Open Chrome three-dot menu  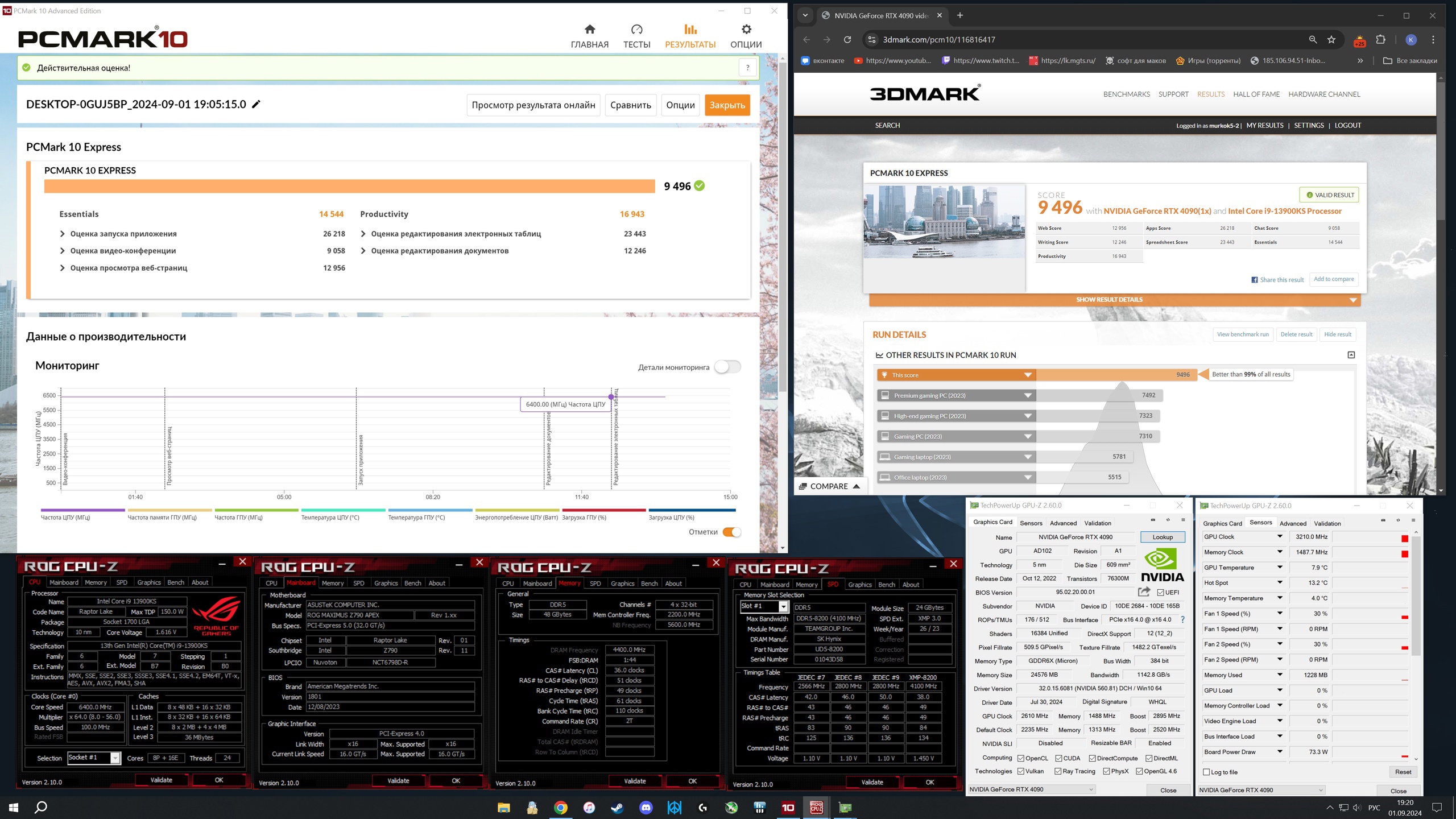(x=1433, y=40)
